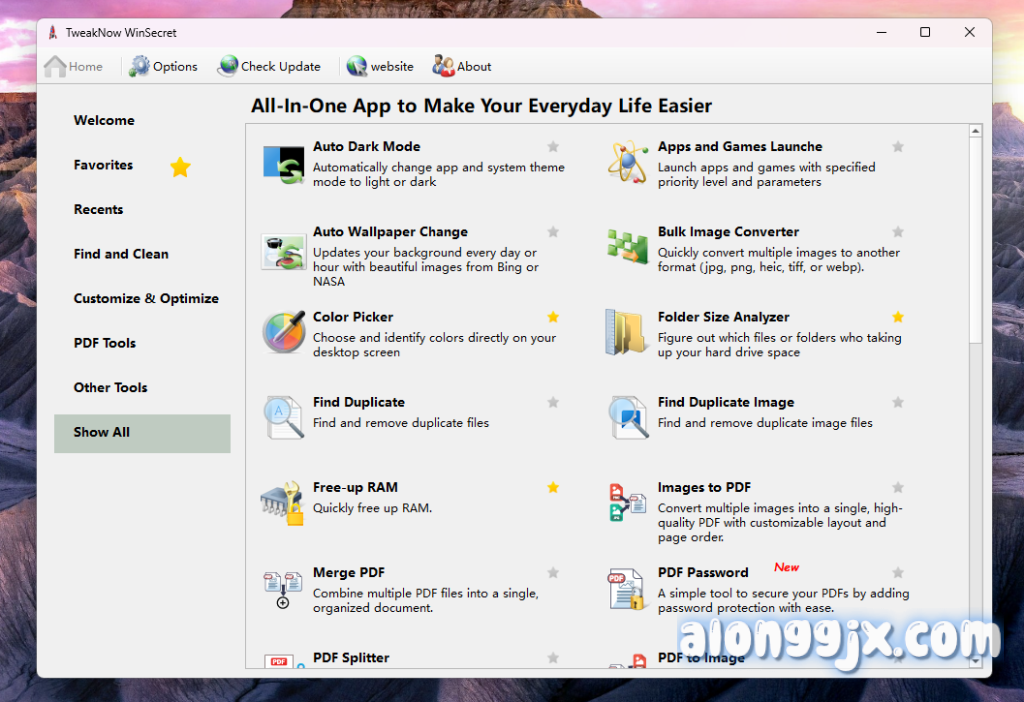The height and width of the screenshot is (702, 1024).
Task: Click the Apps and Games Launcher icon
Action: pos(627,162)
